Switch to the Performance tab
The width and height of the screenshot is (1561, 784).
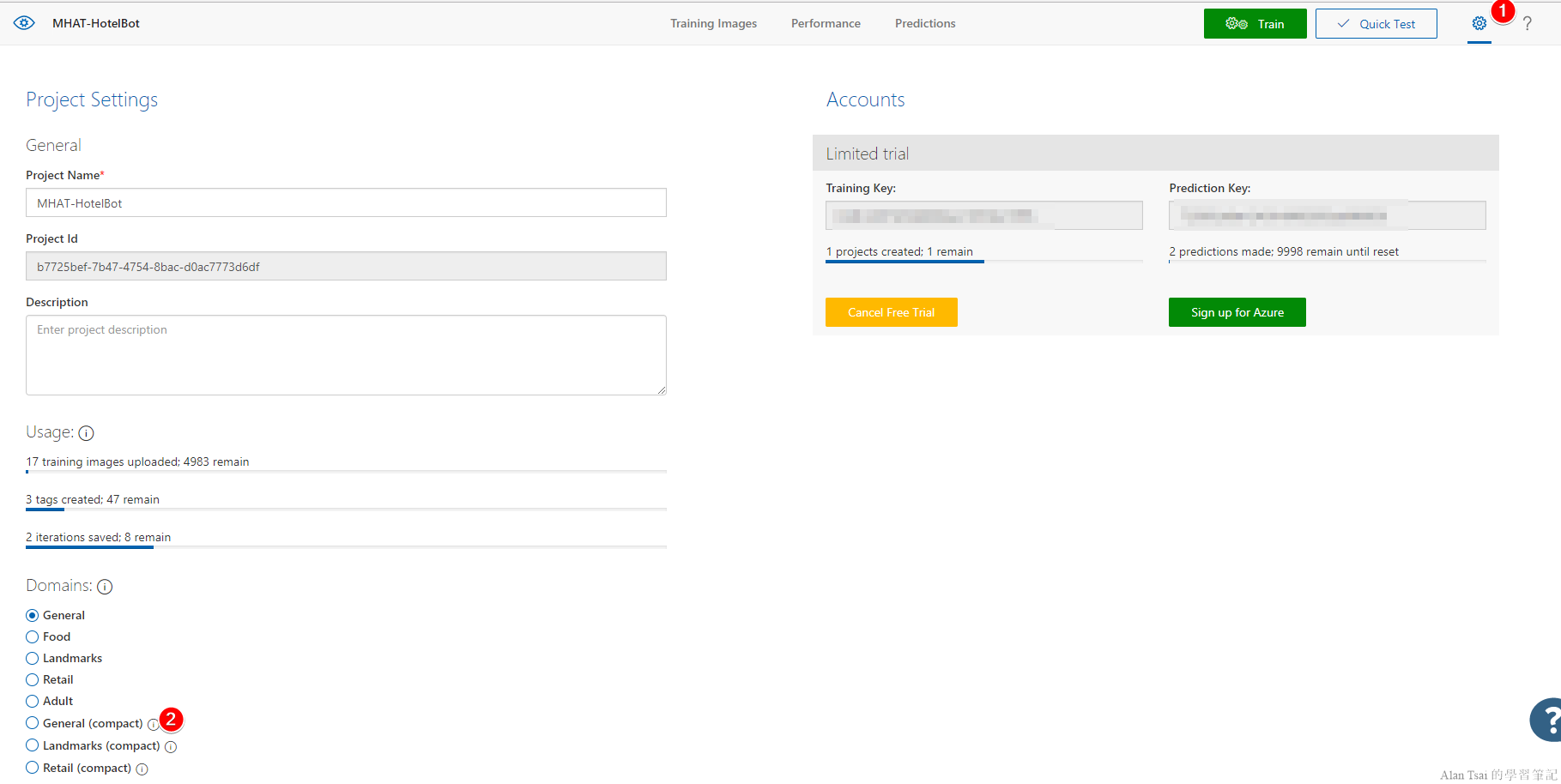point(826,23)
